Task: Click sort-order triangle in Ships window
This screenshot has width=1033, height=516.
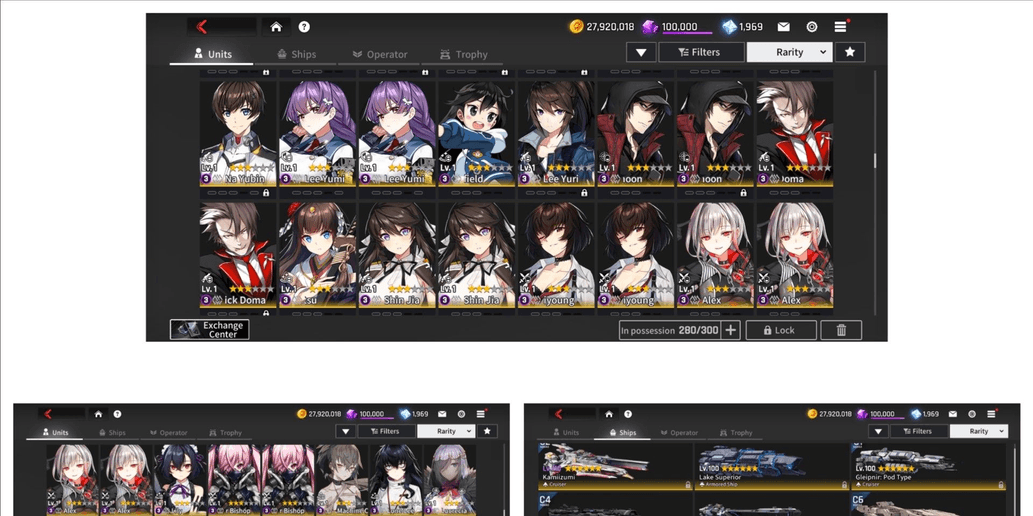Action: click(878, 431)
